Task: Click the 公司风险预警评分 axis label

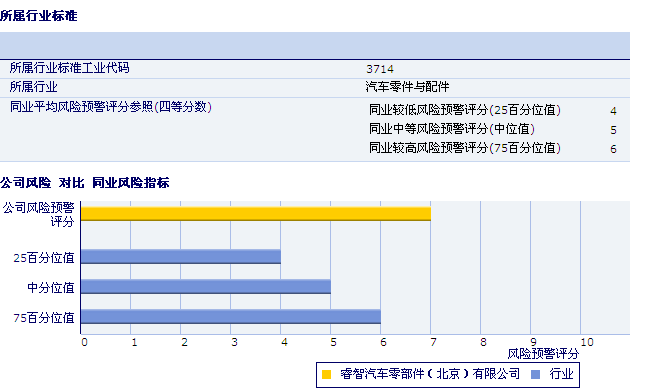Action: 39,214
